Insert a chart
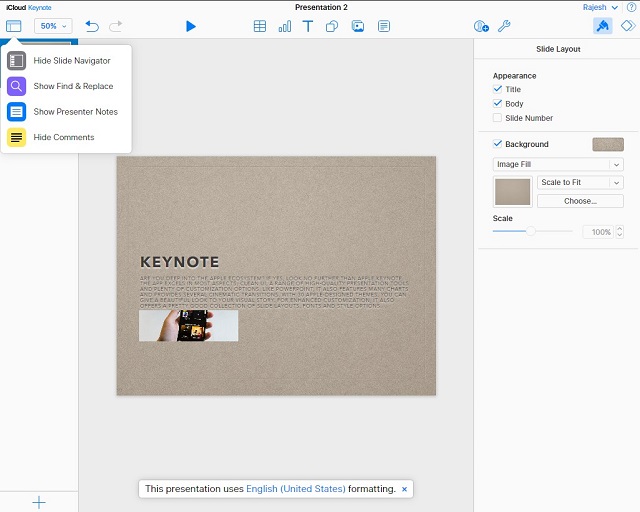Screen dimensions: 640x512 (x=284, y=26)
